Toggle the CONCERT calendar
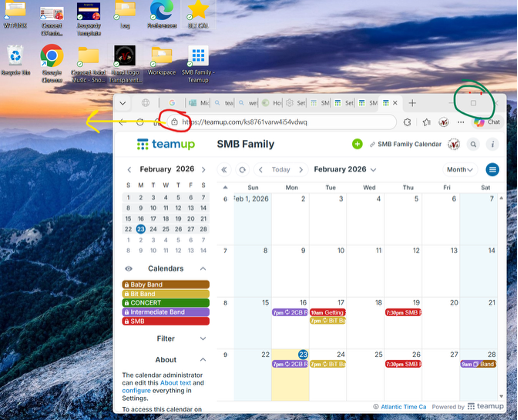This screenshot has width=518, height=420. tap(166, 303)
